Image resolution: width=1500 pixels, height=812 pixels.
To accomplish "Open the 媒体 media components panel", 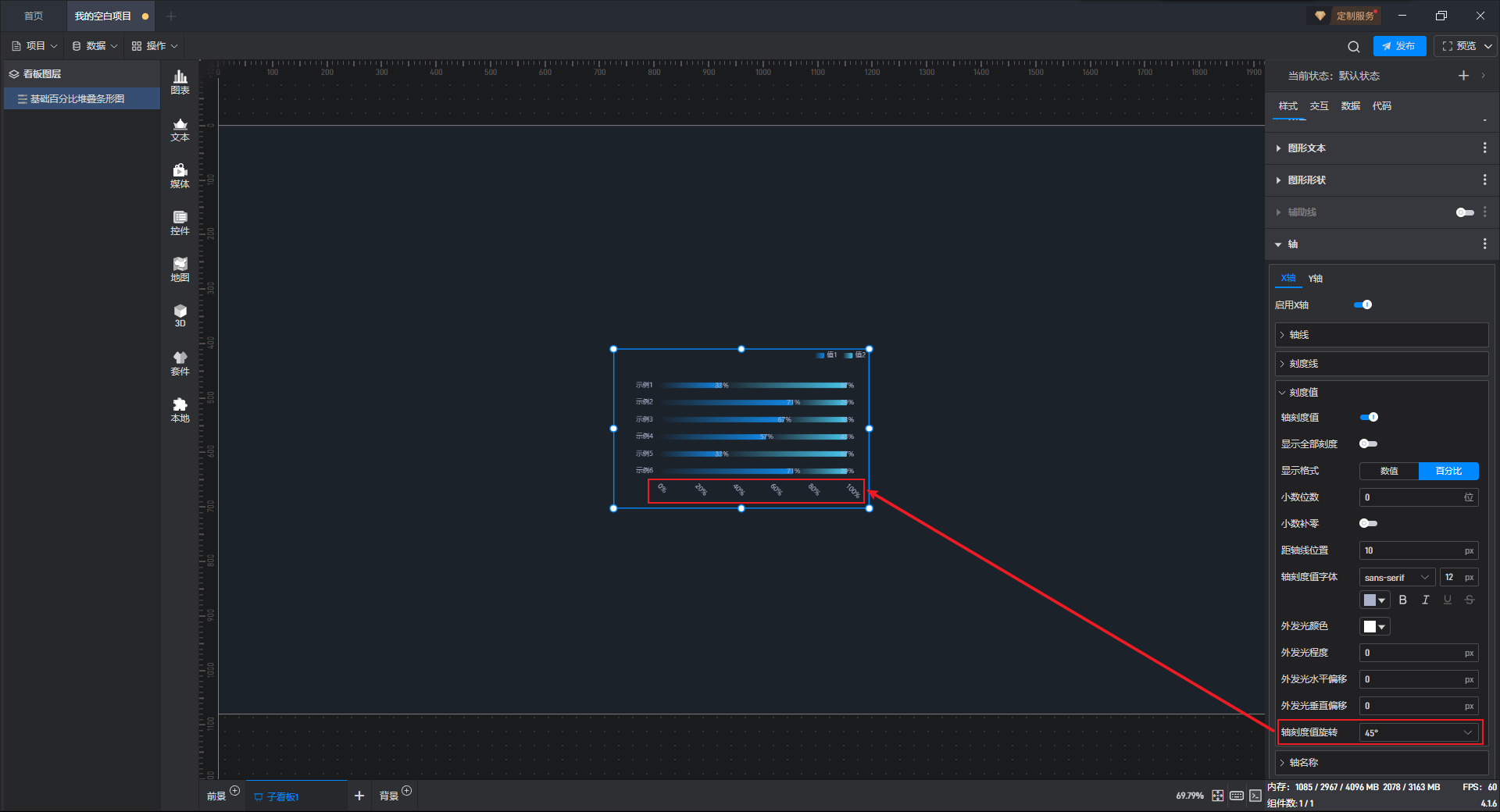I will tap(180, 176).
